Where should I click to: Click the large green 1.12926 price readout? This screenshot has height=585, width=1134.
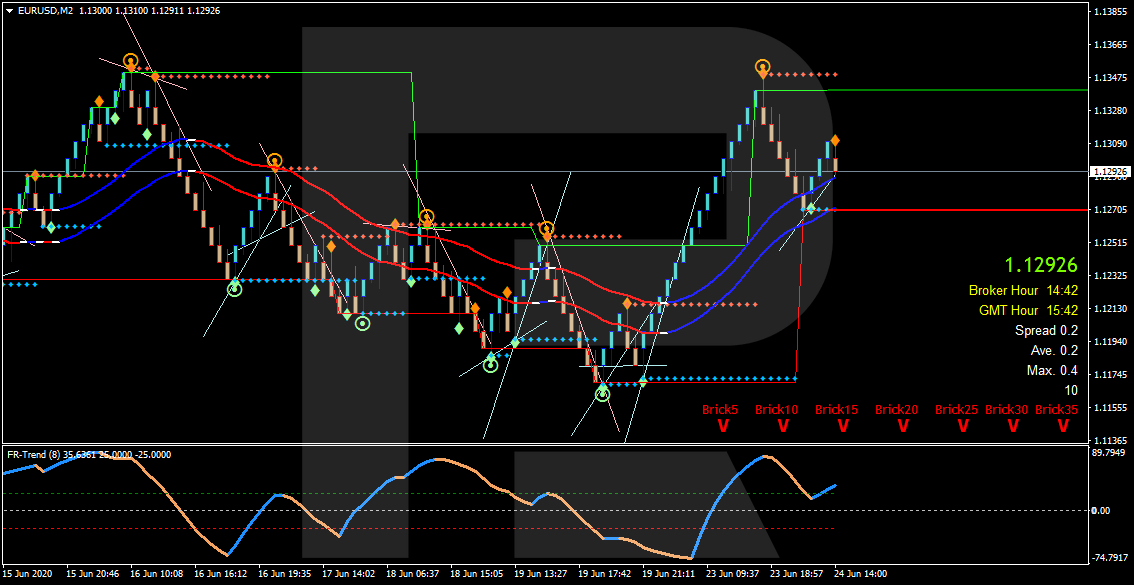point(1041,265)
